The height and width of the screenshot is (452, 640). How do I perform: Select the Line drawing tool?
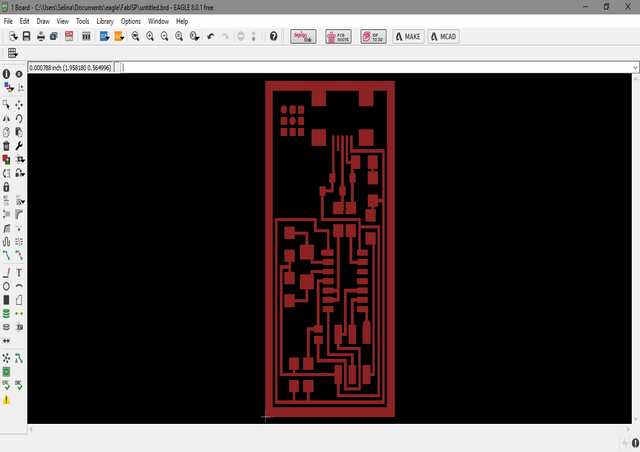pos(6,273)
